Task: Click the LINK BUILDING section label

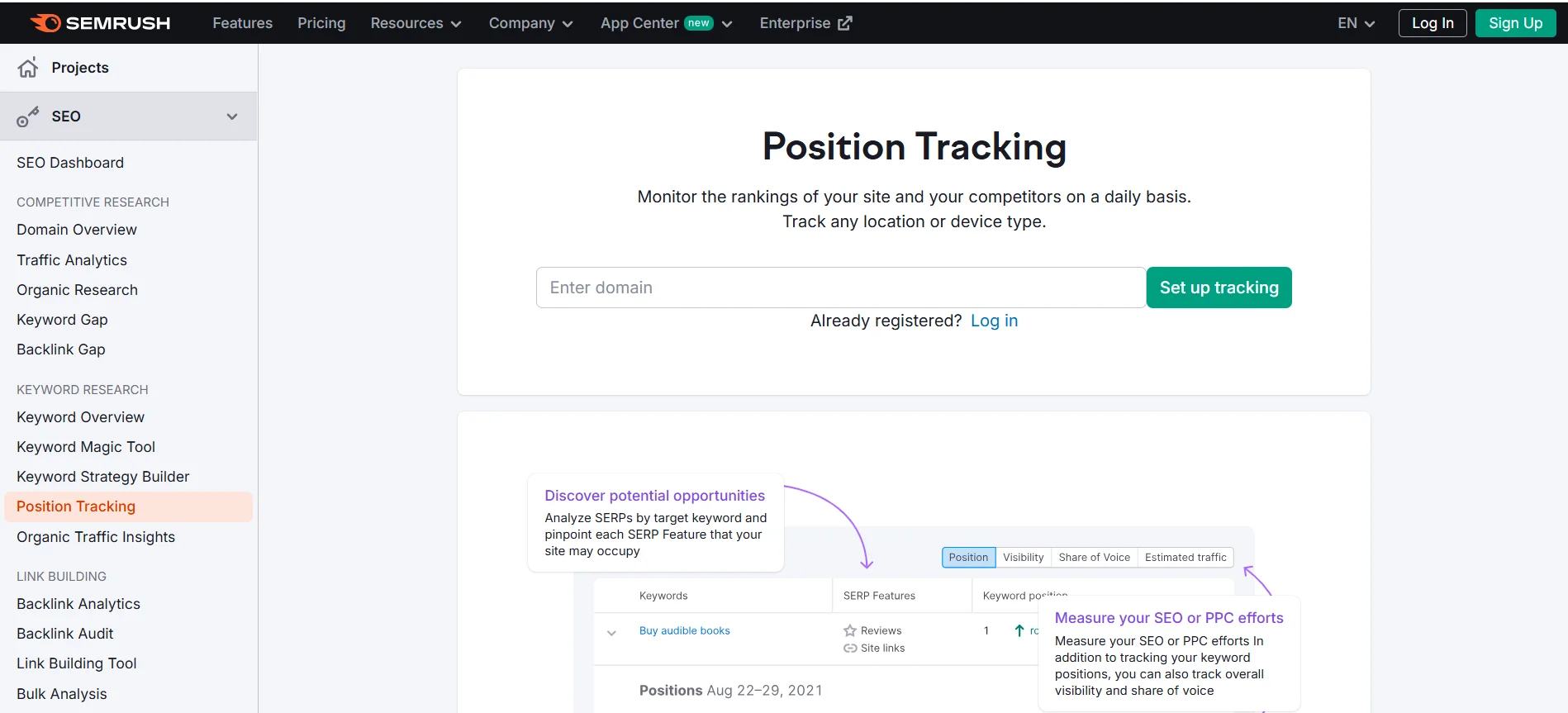Action: click(61, 577)
